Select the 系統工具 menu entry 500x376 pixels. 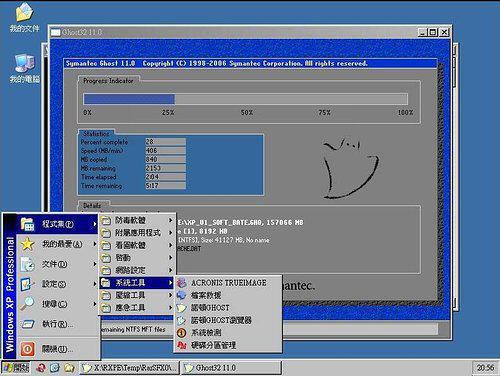[x=137, y=283]
